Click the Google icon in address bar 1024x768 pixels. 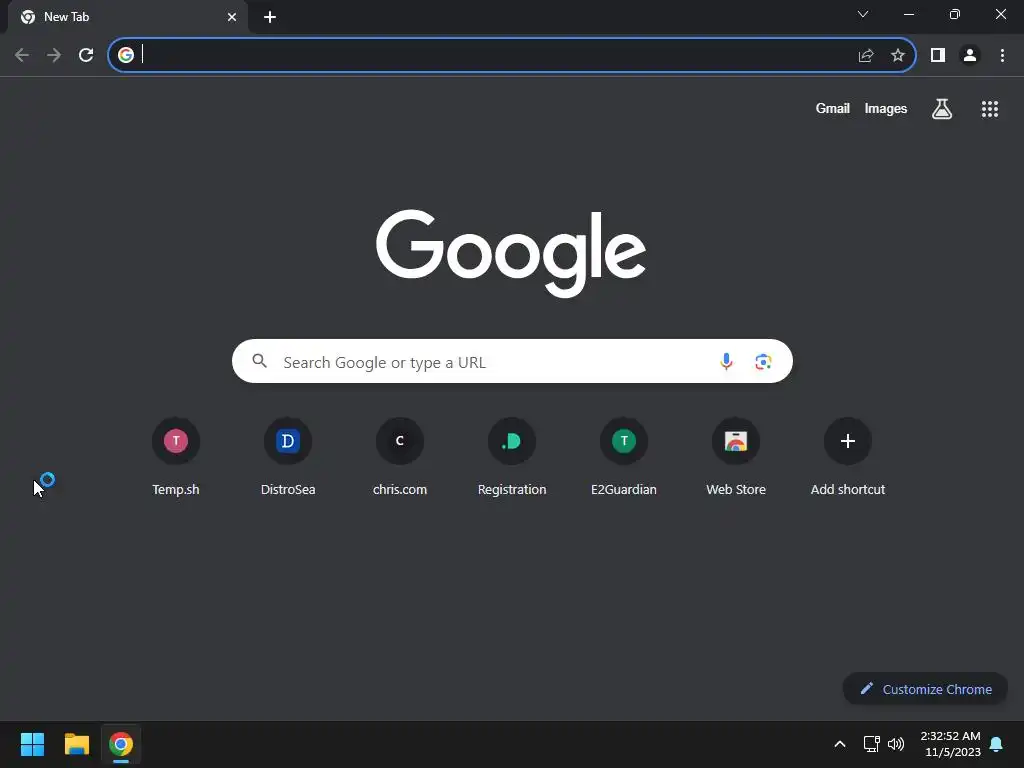click(126, 55)
